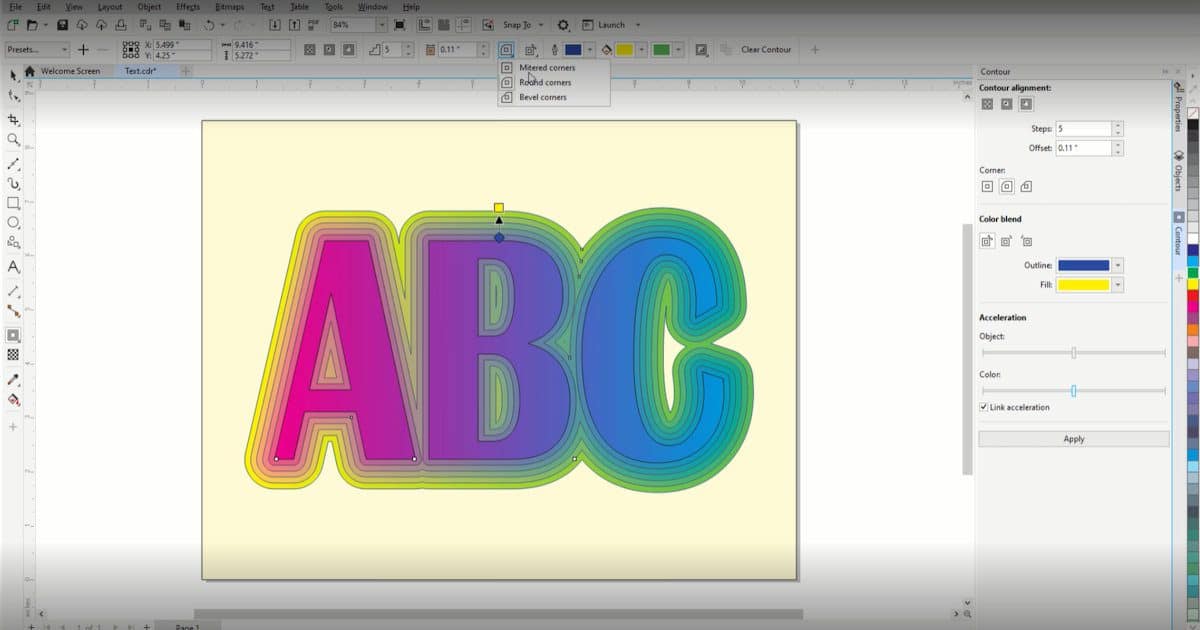Screen dimensions: 1200x630
Task: Click the Clear Contour button
Action: 766,49
